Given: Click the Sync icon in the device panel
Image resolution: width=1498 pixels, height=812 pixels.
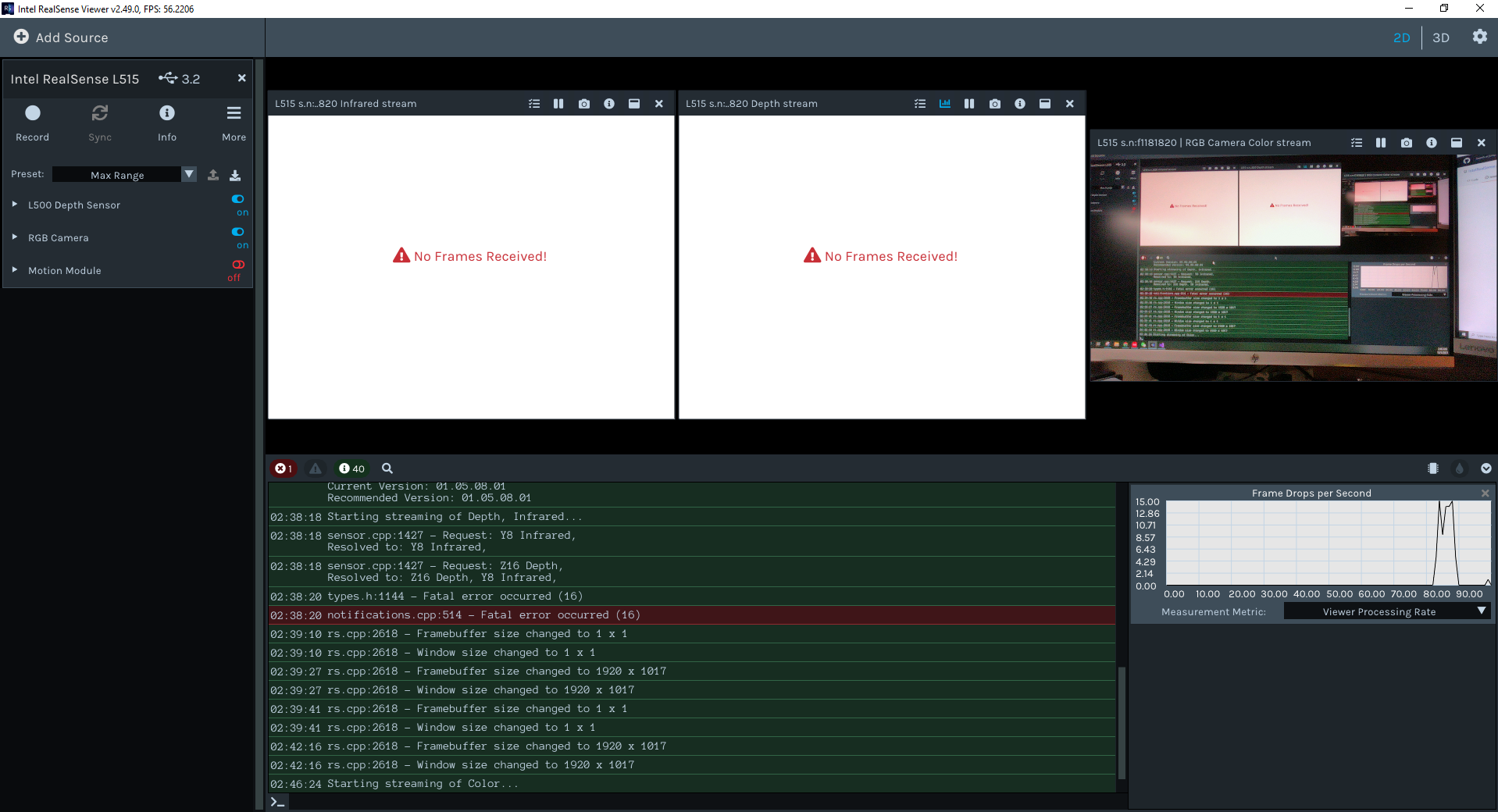Looking at the screenshot, I should pos(99,112).
